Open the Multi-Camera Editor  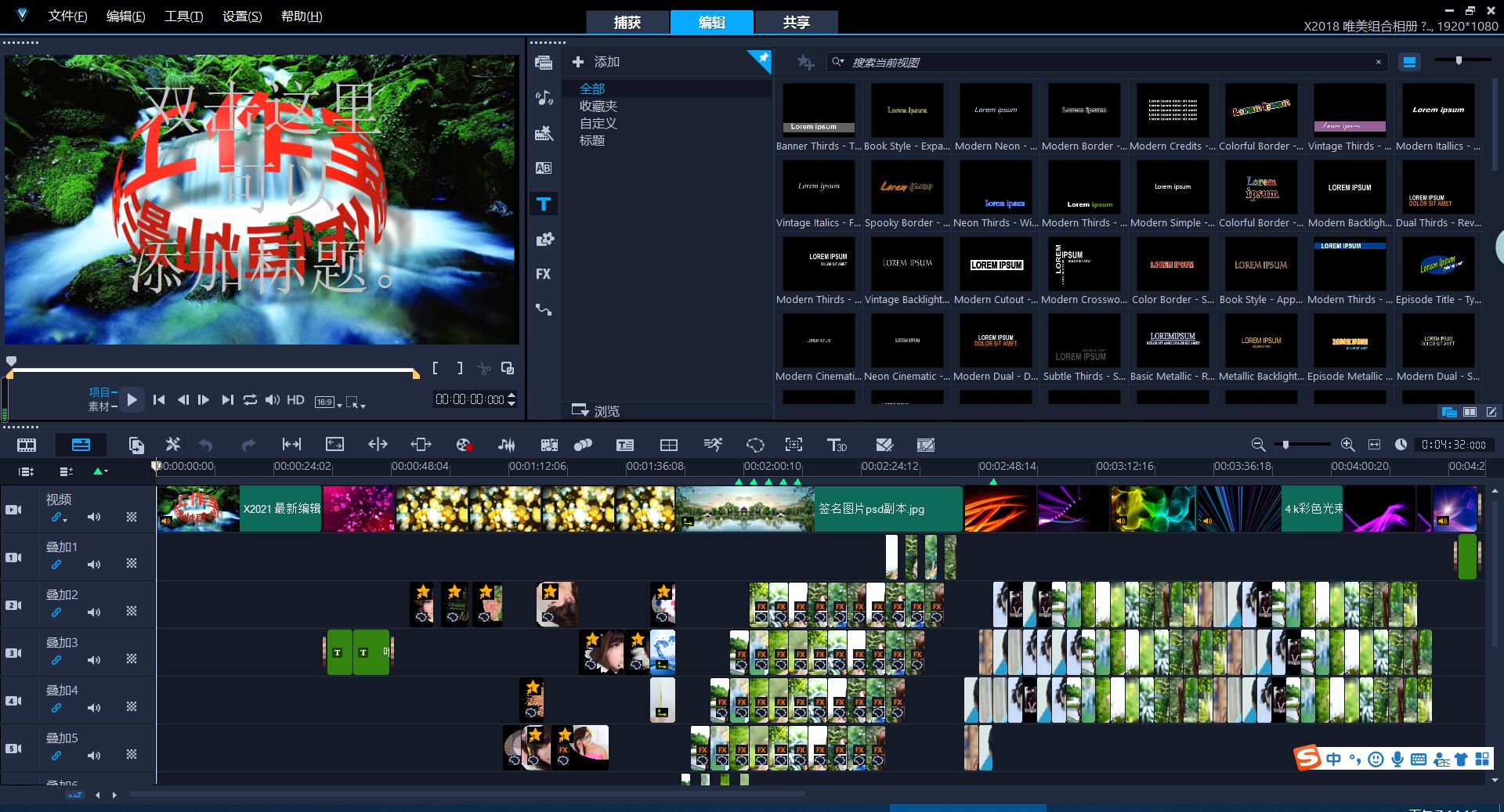pyautogui.click(x=669, y=445)
